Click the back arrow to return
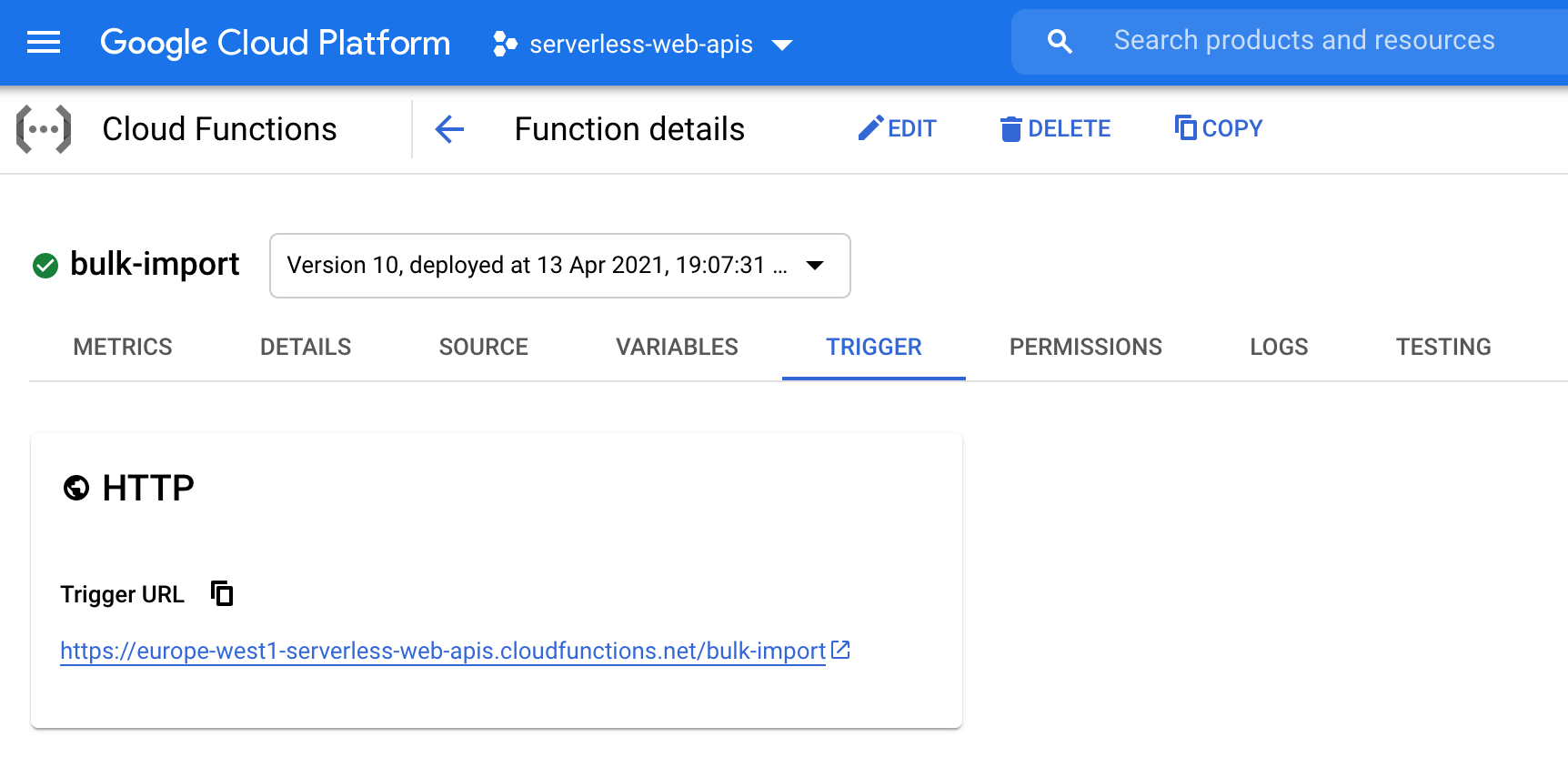The image size is (1568, 768). [448, 129]
